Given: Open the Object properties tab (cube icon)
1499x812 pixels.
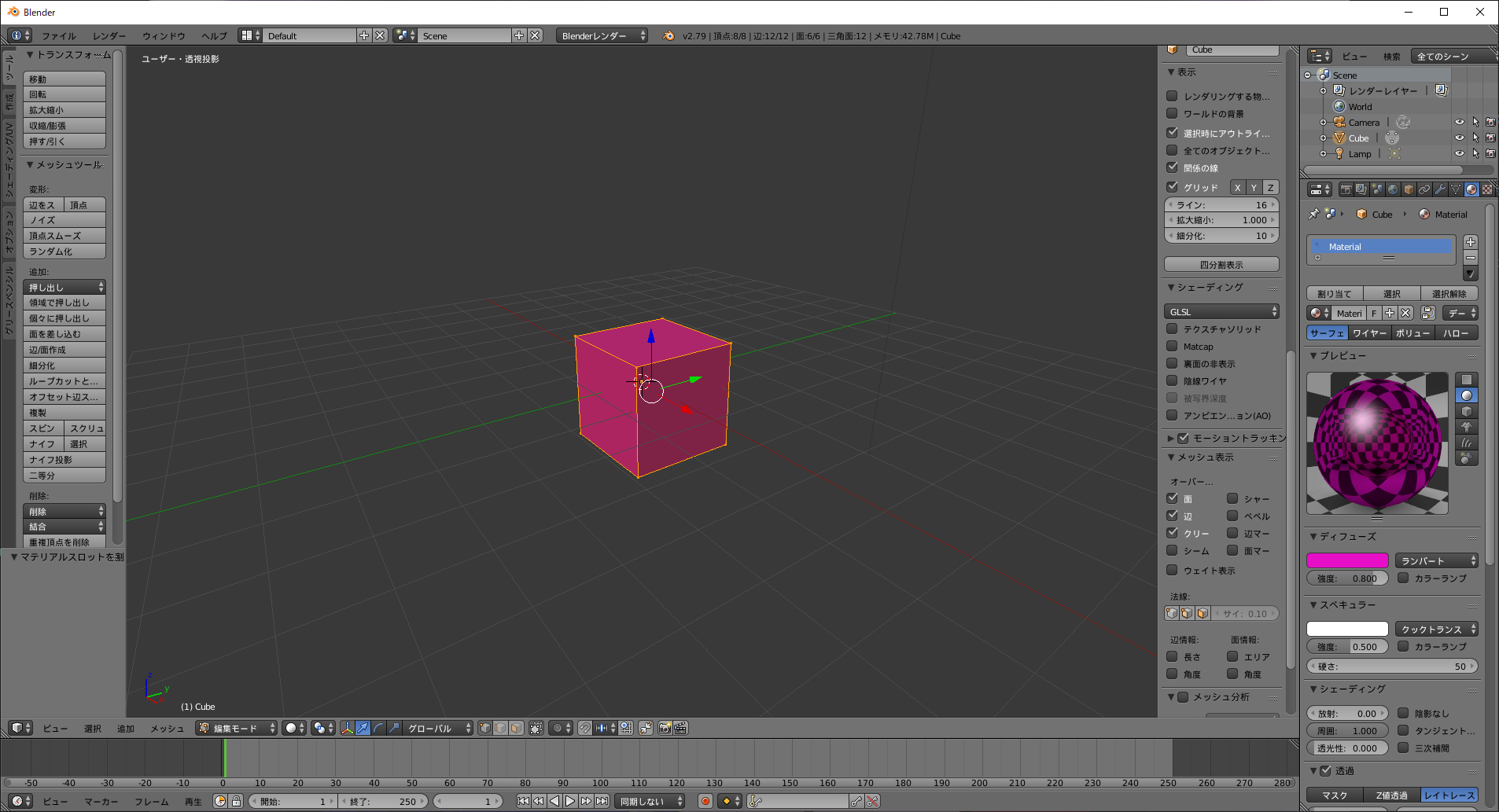Looking at the screenshot, I should [x=1408, y=190].
